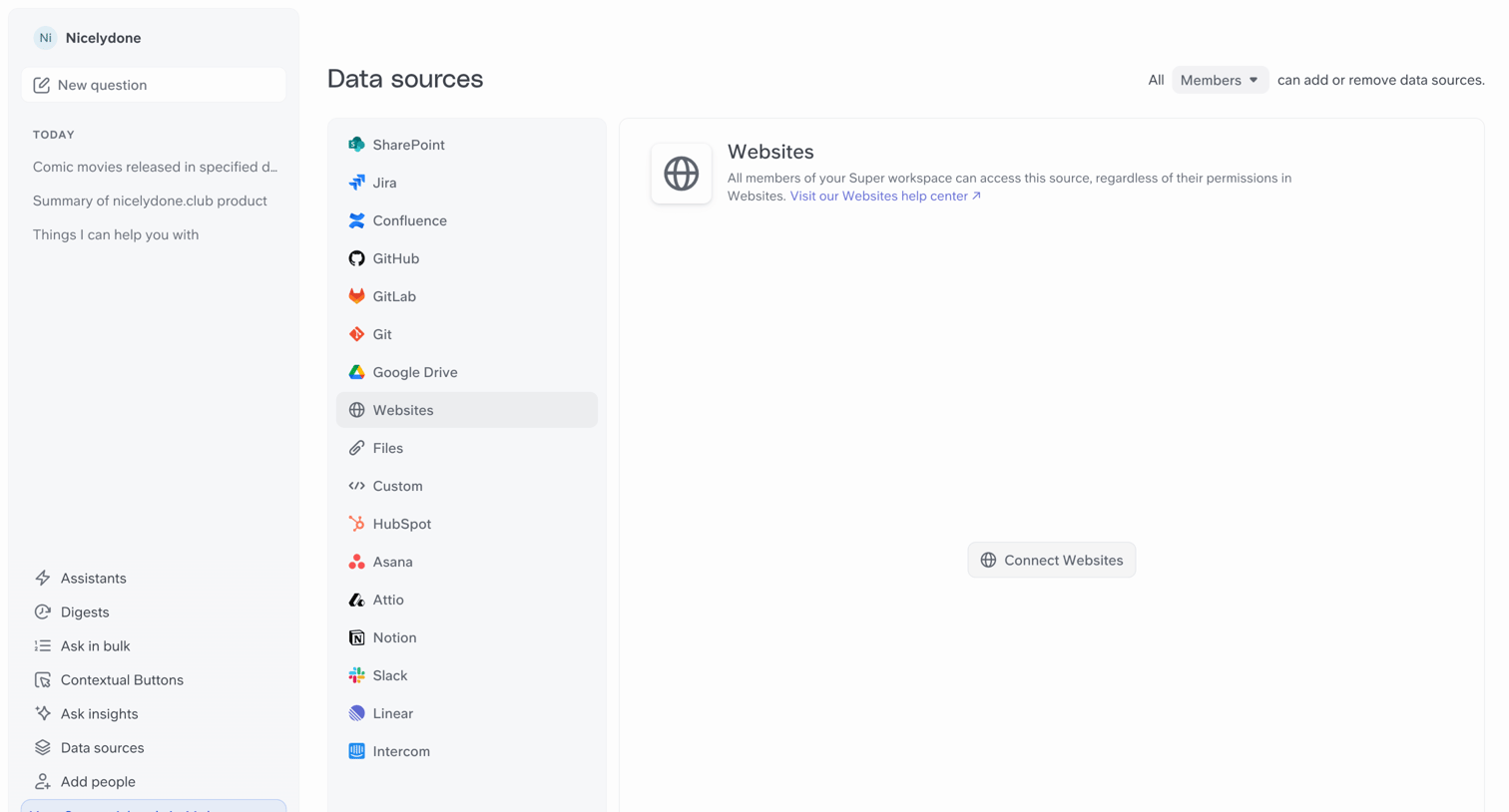Click the Asana source label text
This screenshot has height=812, width=1509.
pos(393,562)
